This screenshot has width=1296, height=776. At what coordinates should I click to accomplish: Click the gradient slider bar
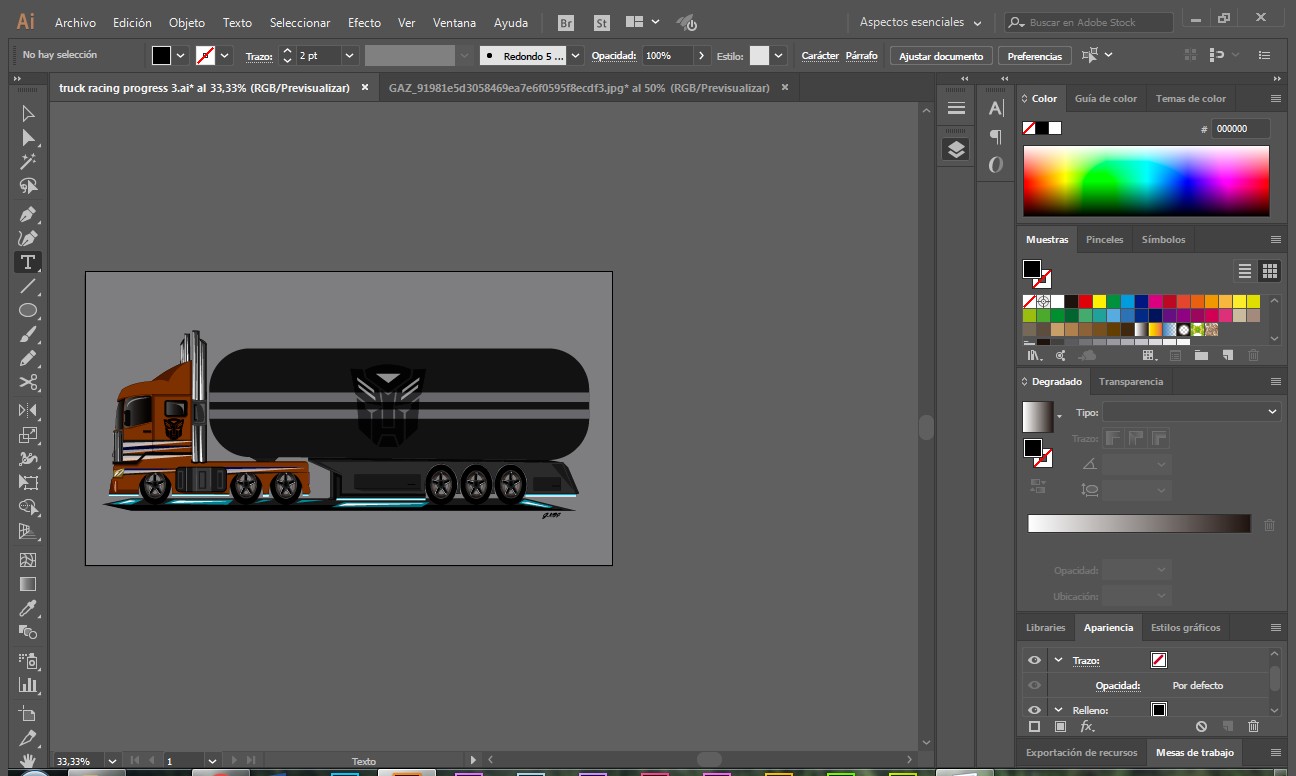click(x=1139, y=524)
